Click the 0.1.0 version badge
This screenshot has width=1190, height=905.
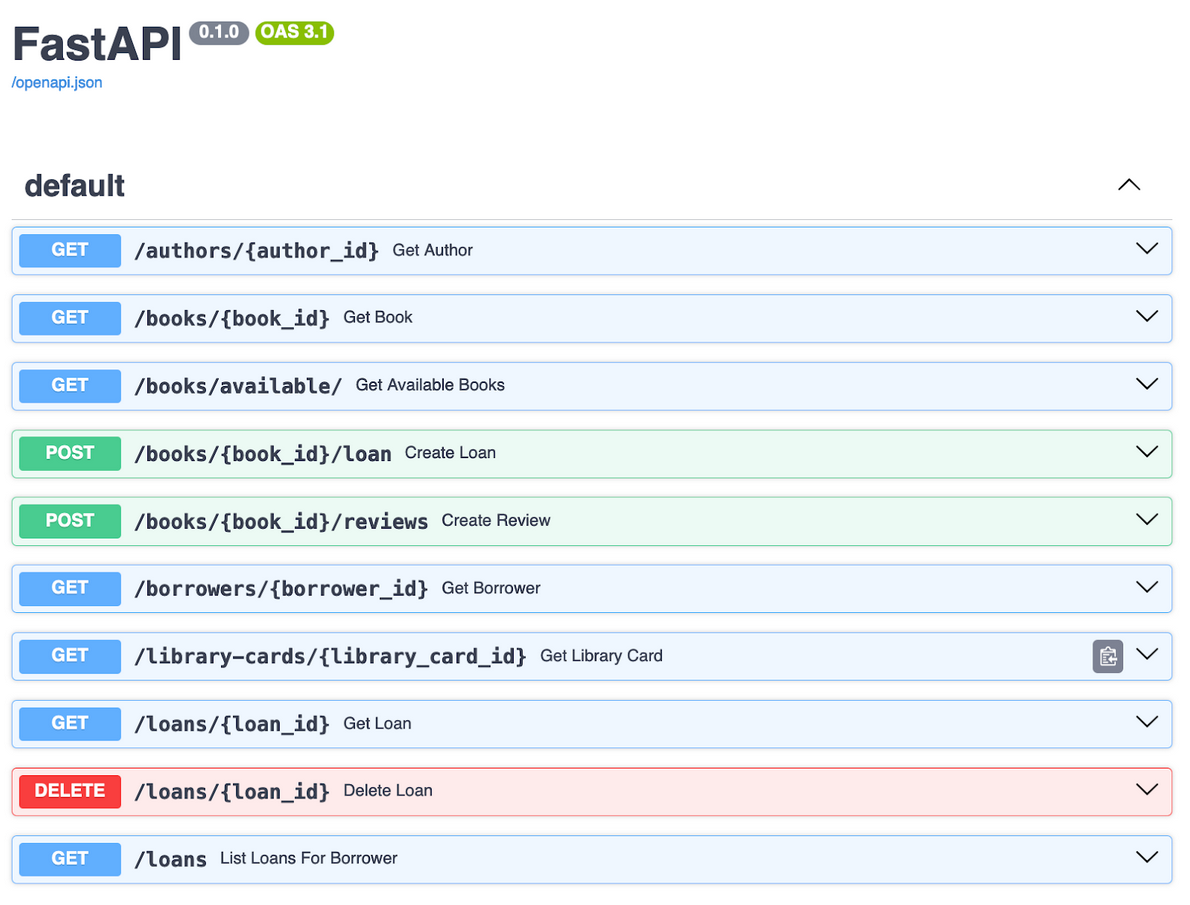pos(219,33)
